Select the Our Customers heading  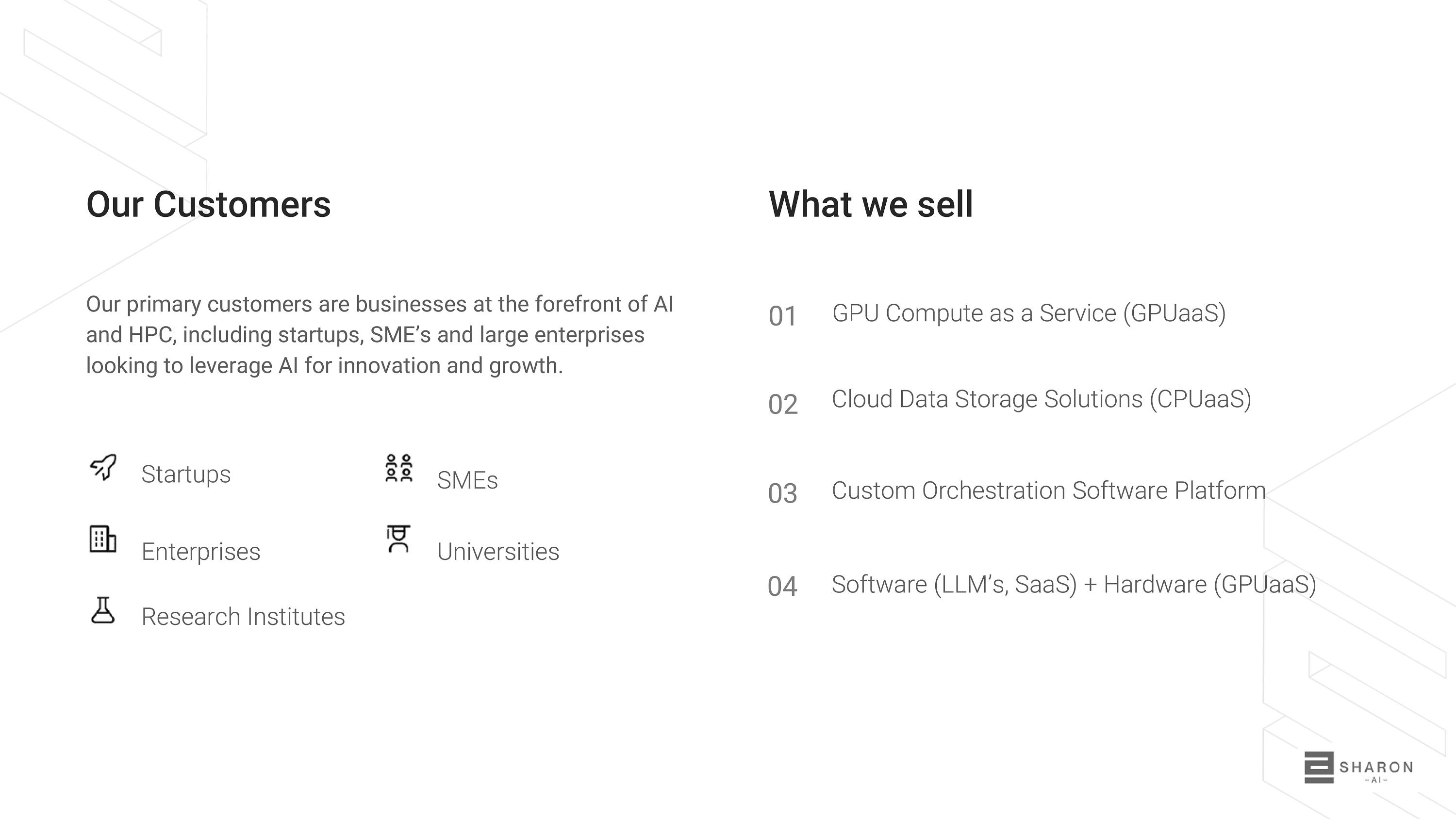point(208,204)
